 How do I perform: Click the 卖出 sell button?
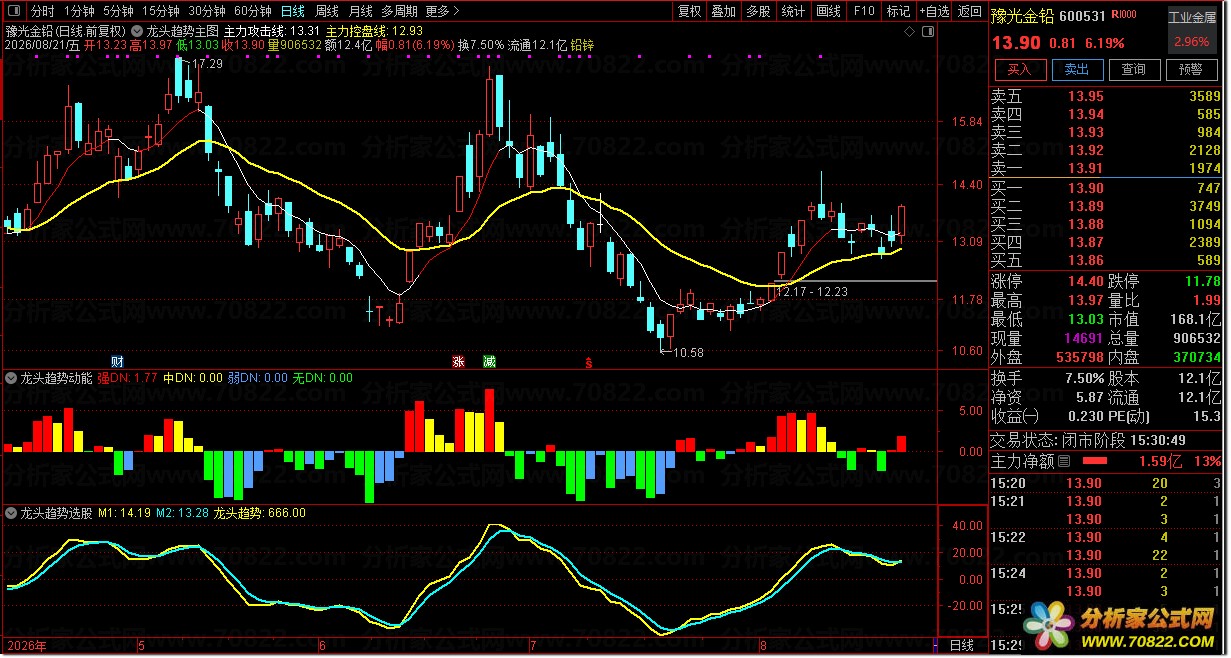[1076, 69]
